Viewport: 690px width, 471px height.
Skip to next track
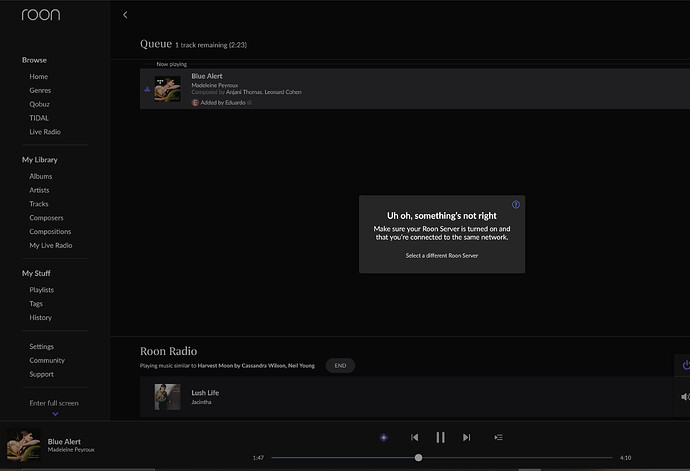(x=466, y=437)
